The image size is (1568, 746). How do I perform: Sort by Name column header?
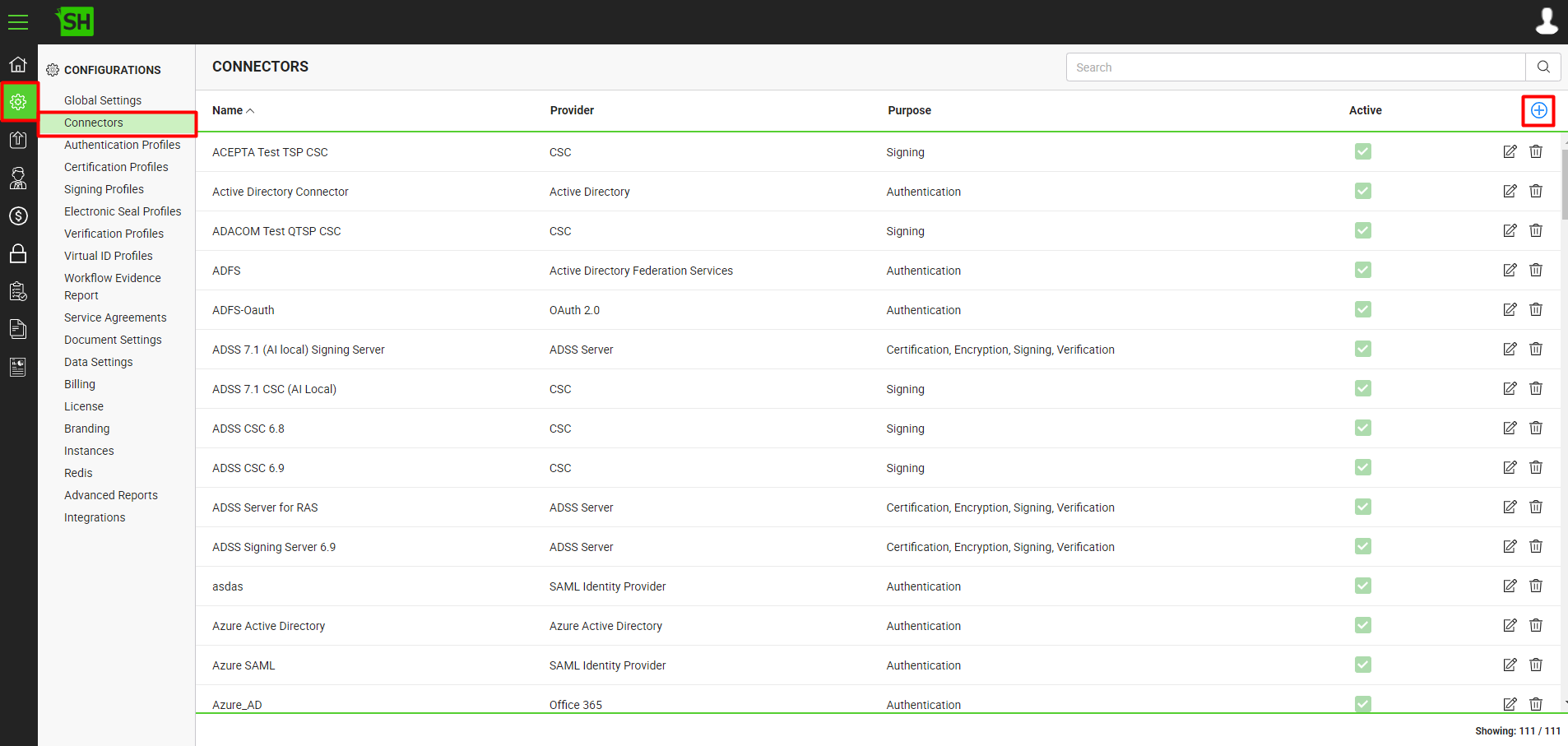click(x=233, y=110)
